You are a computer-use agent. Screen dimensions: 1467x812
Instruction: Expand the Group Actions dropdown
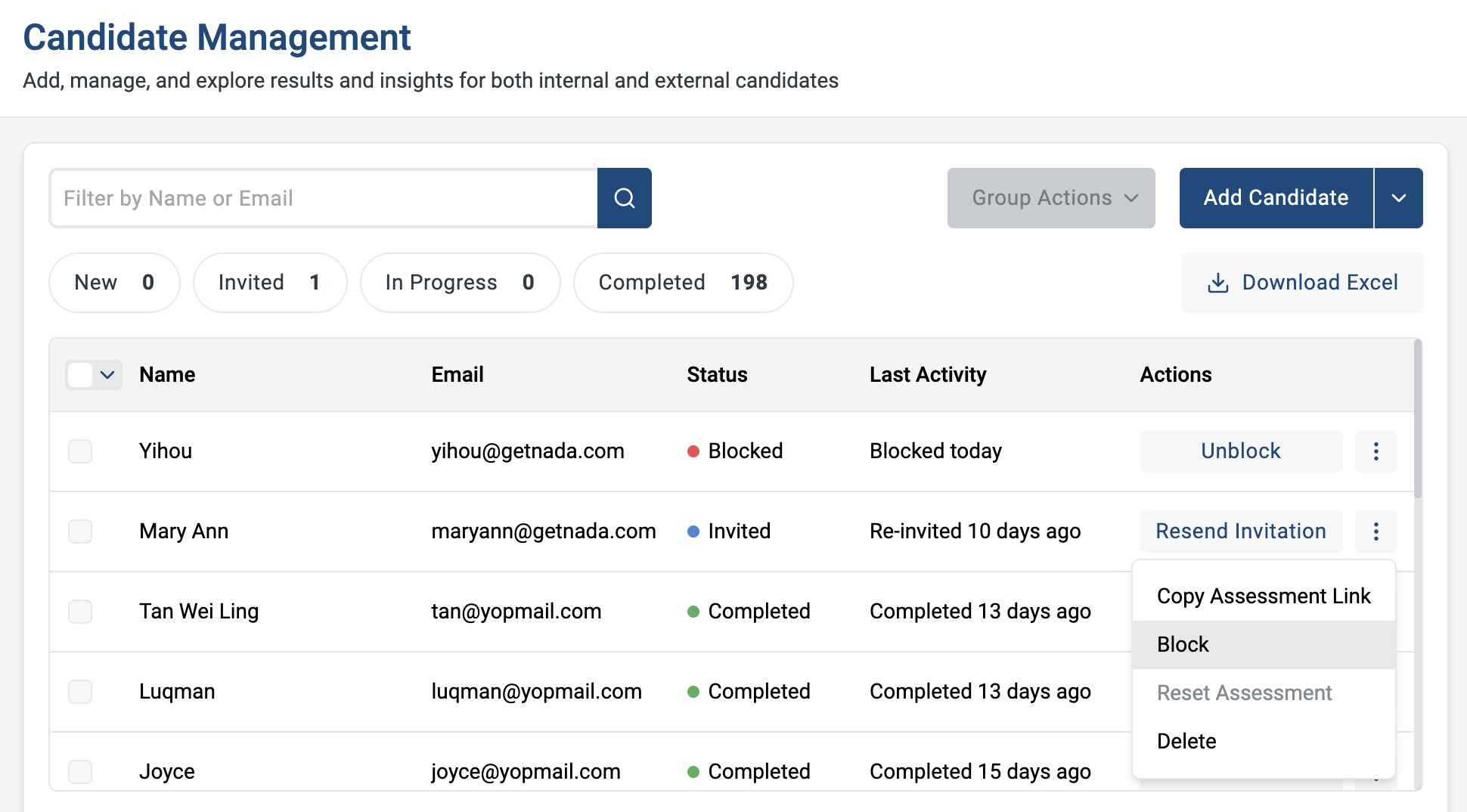(x=1050, y=198)
